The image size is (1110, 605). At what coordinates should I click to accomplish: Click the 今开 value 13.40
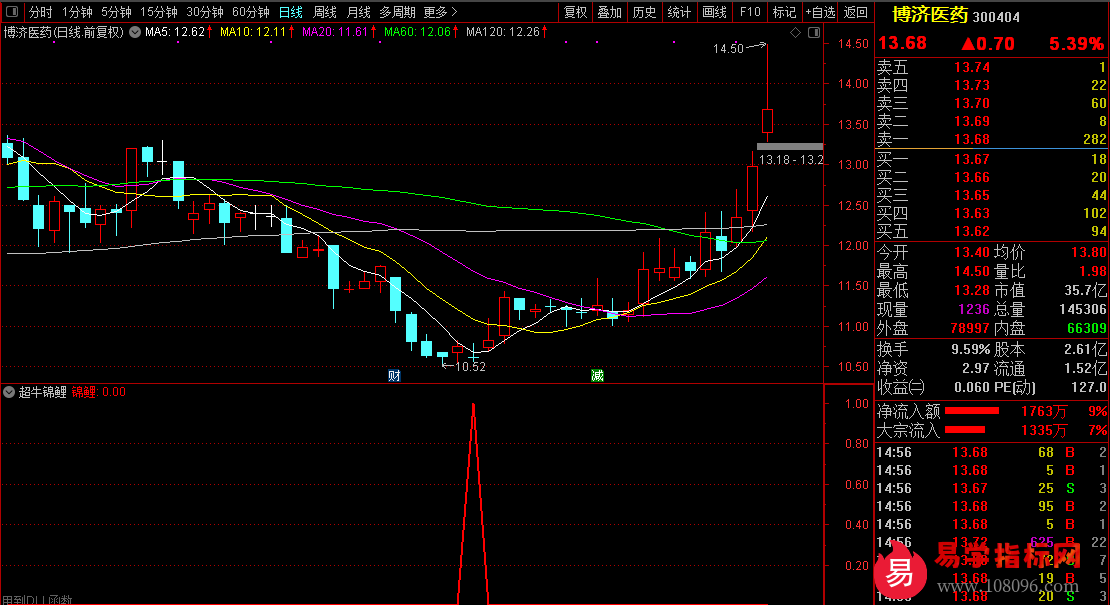click(x=972, y=253)
